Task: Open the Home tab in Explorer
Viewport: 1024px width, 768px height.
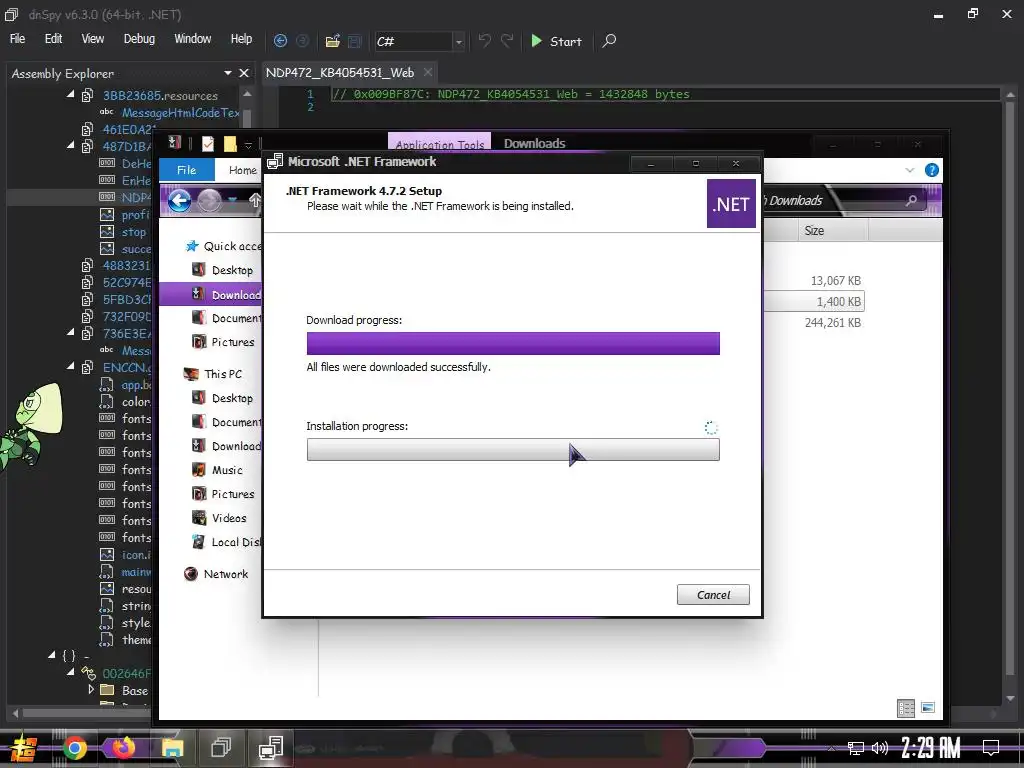Action: point(242,170)
